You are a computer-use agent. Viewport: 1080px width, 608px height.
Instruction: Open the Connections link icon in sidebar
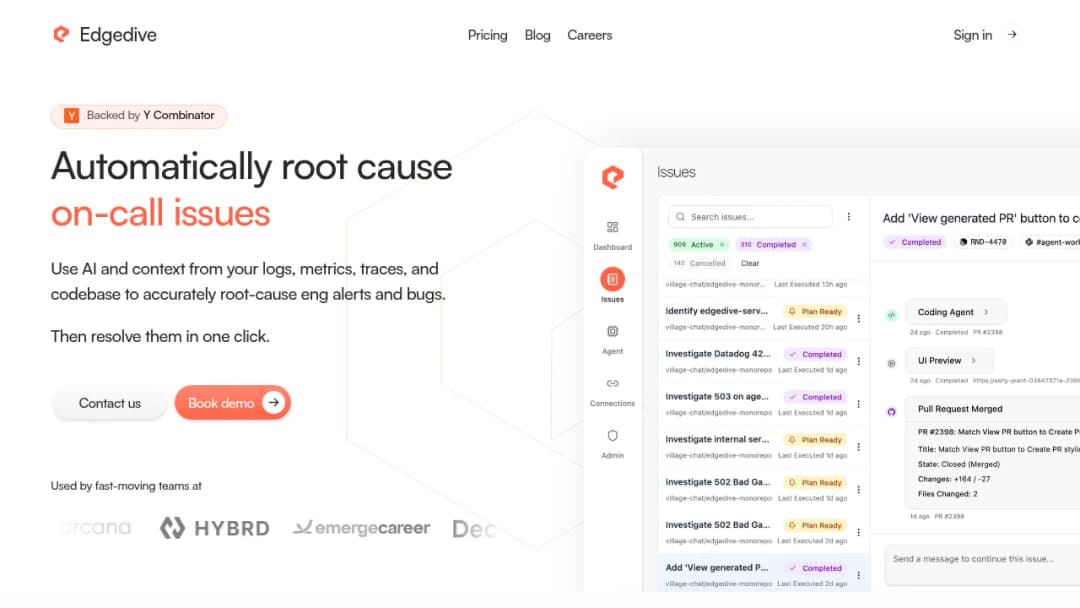tap(612, 384)
